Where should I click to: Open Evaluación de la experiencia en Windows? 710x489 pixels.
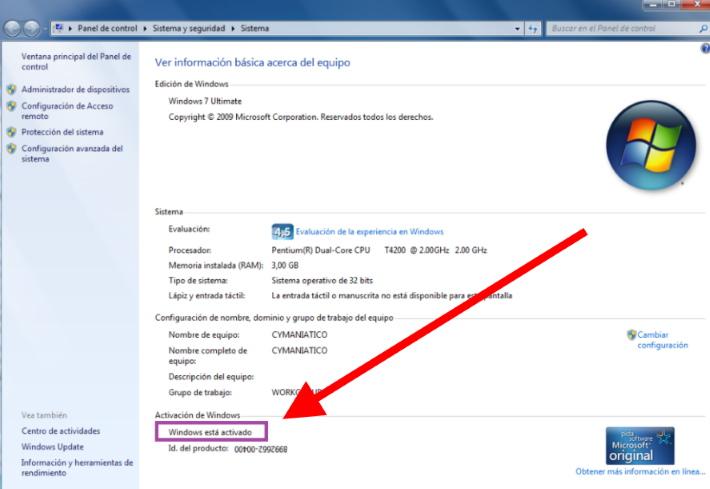coord(369,231)
